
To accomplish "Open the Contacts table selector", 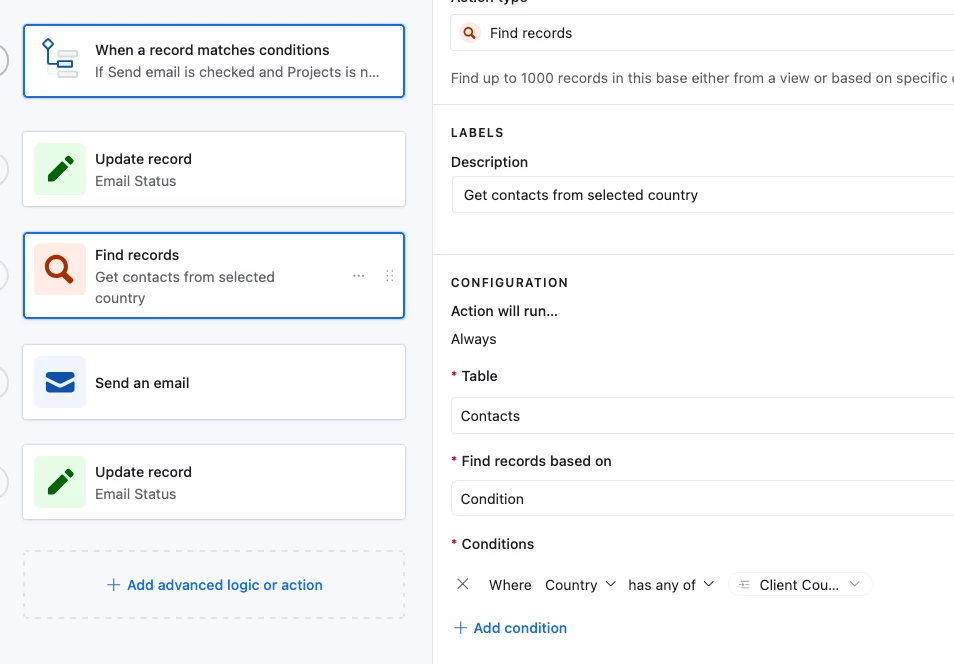I will point(700,416).
